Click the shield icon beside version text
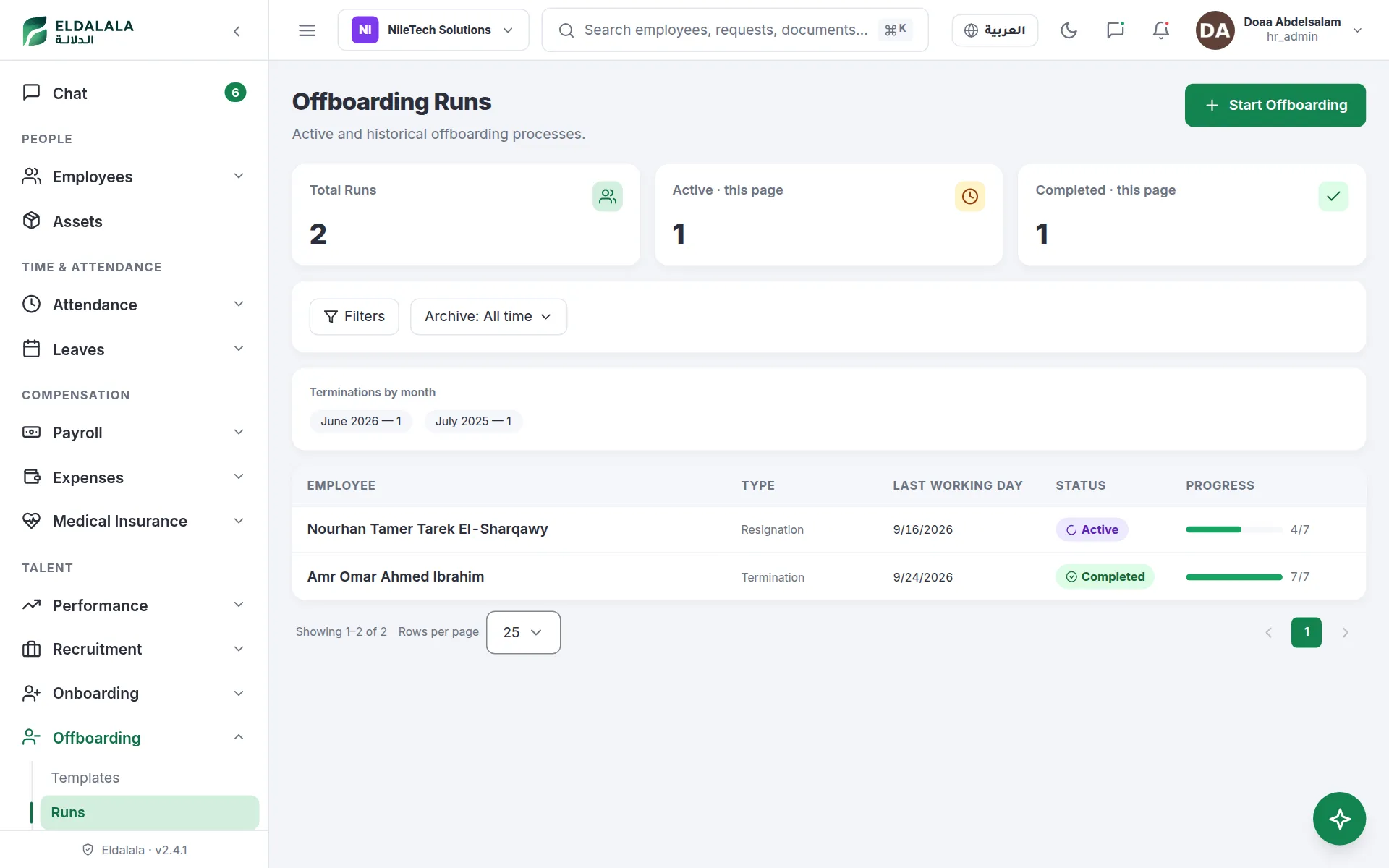The image size is (1389, 868). pos(88,850)
